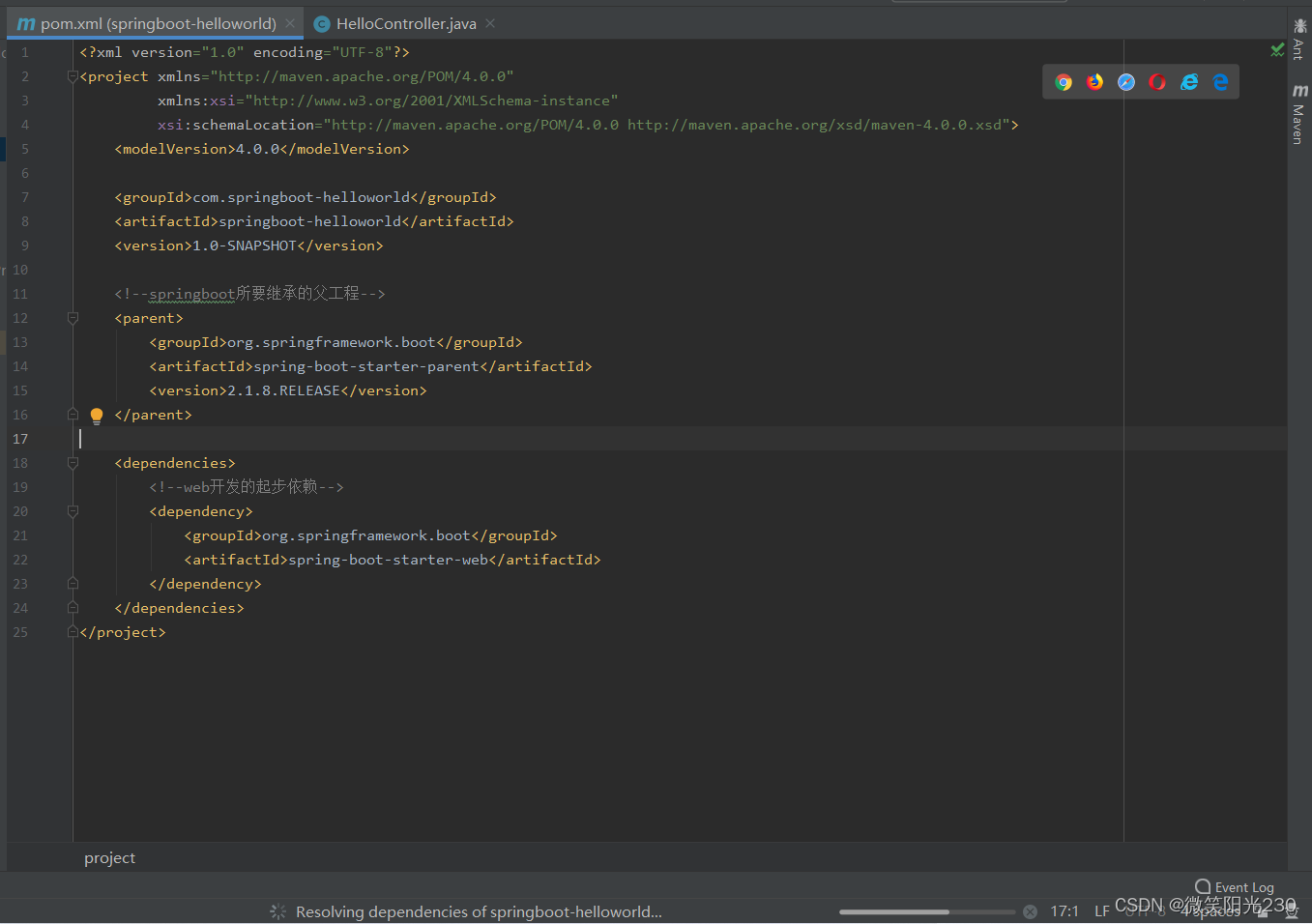The image size is (1312, 924).
Task: Collapse the dependencies element fold region
Action: (x=73, y=462)
